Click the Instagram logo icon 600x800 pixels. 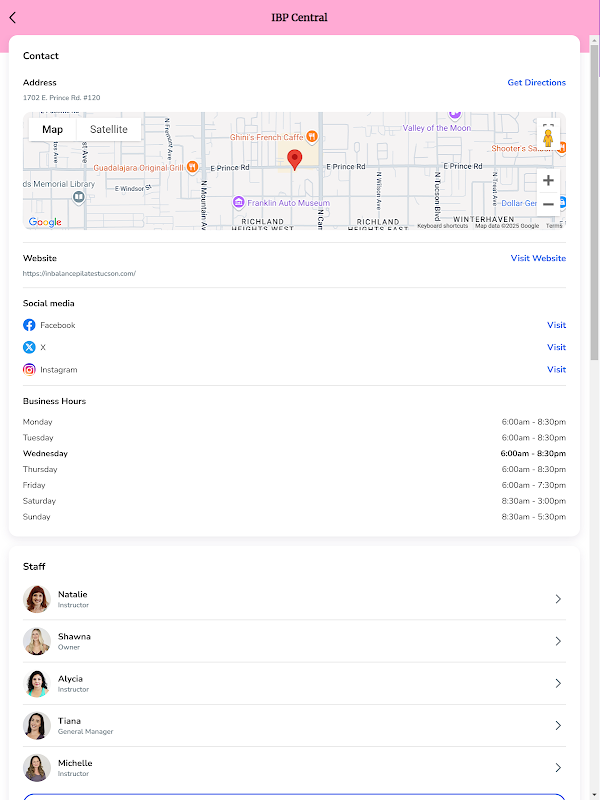(x=29, y=369)
